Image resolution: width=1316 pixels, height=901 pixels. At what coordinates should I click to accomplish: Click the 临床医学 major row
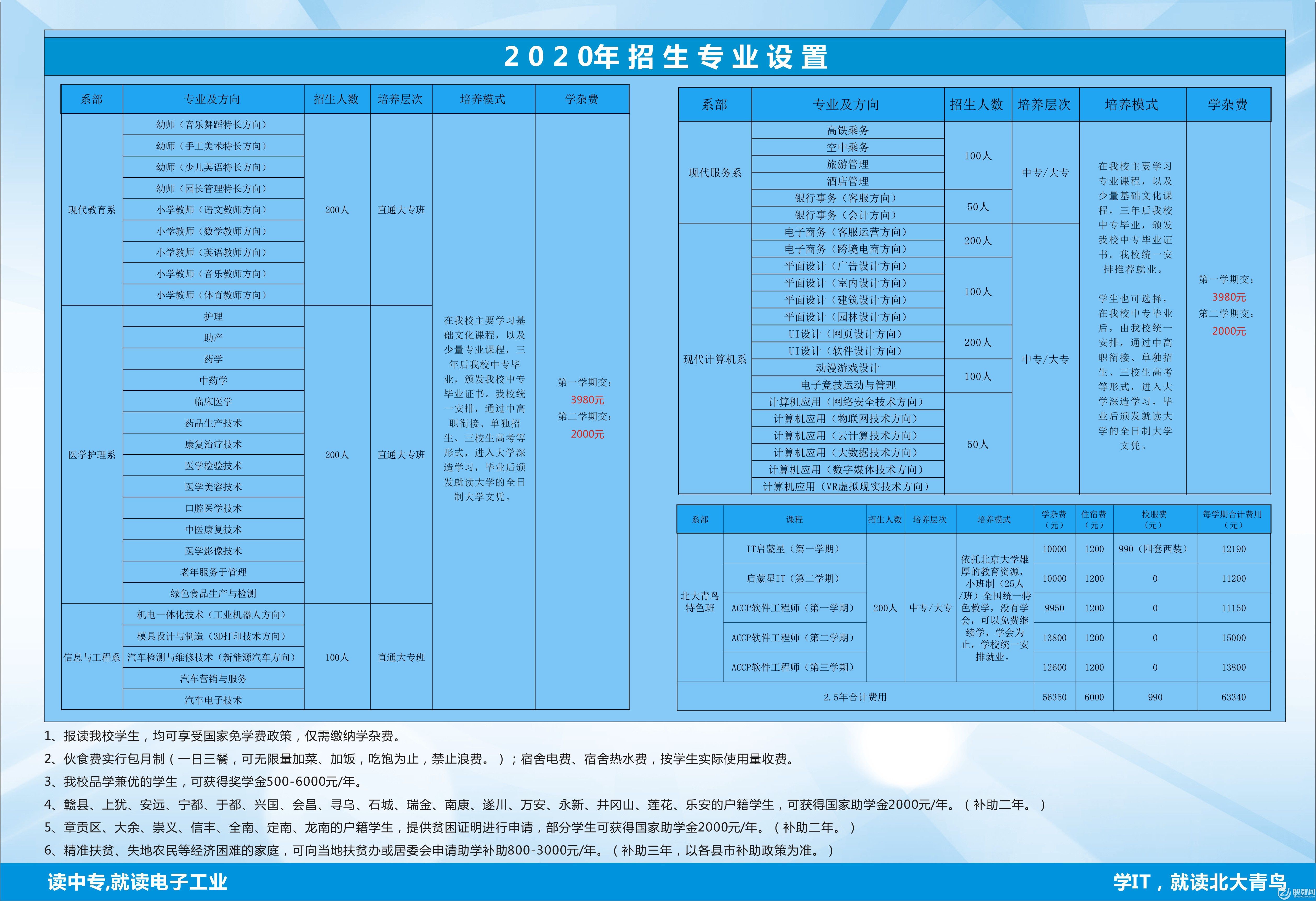[213, 401]
